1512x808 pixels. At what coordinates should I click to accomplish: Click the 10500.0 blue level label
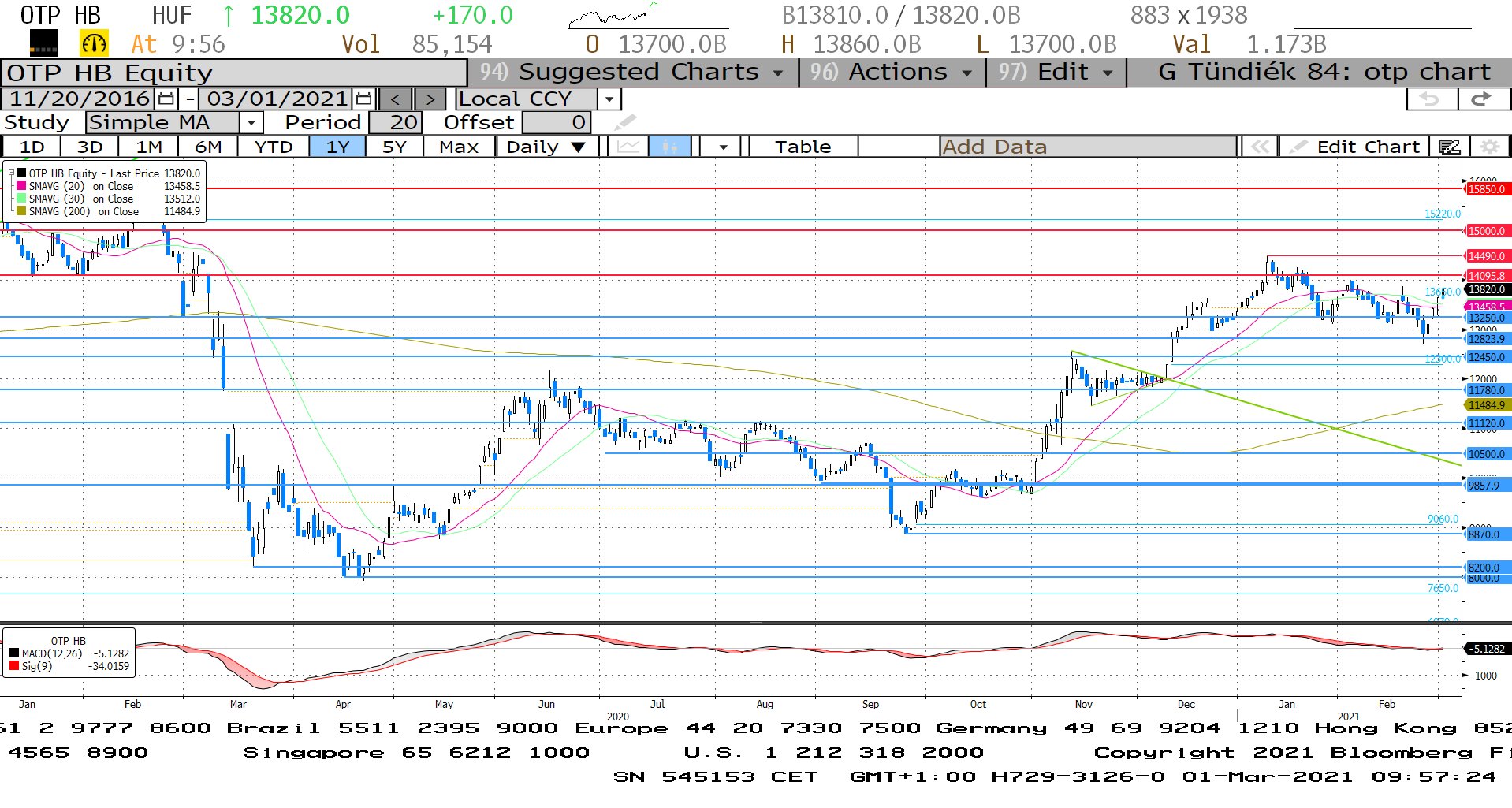[x=1486, y=454]
